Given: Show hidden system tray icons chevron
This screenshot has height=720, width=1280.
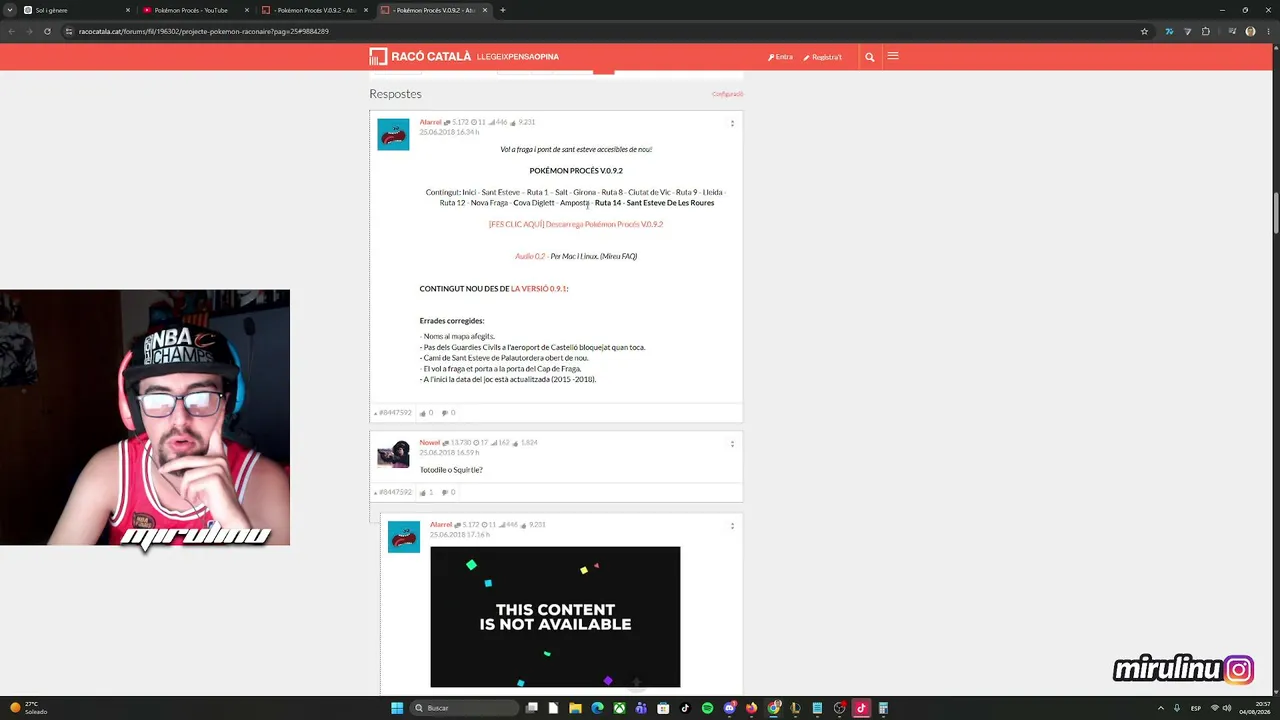Looking at the screenshot, I should coord(1160,708).
